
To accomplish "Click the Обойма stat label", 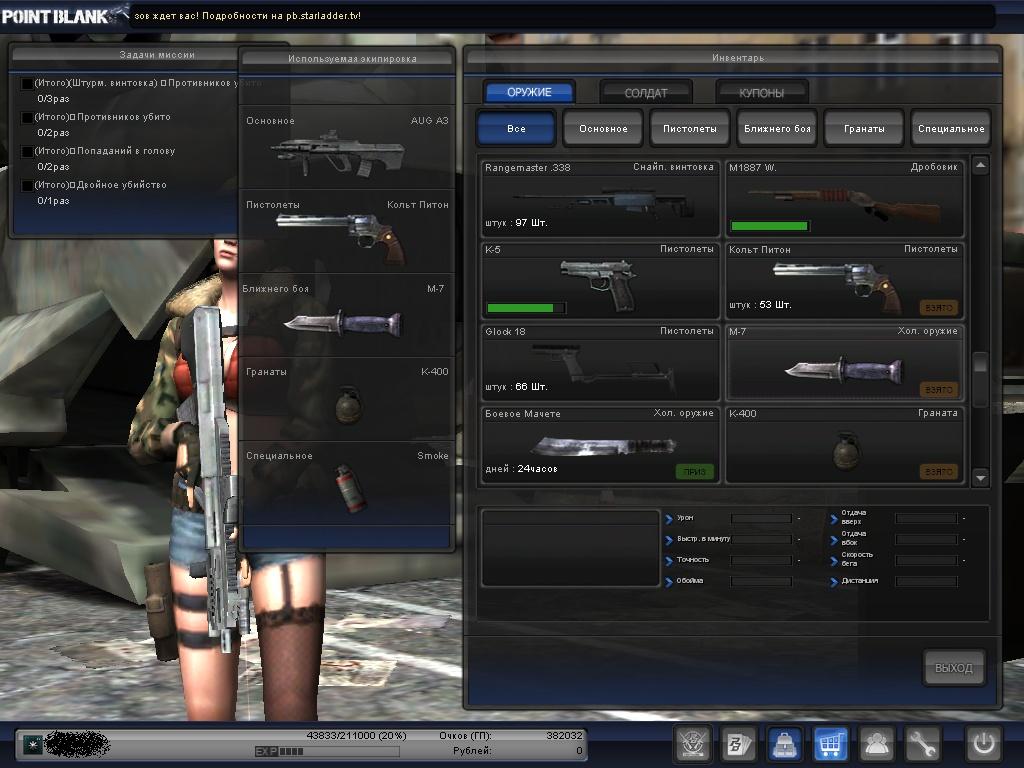I will coord(690,581).
